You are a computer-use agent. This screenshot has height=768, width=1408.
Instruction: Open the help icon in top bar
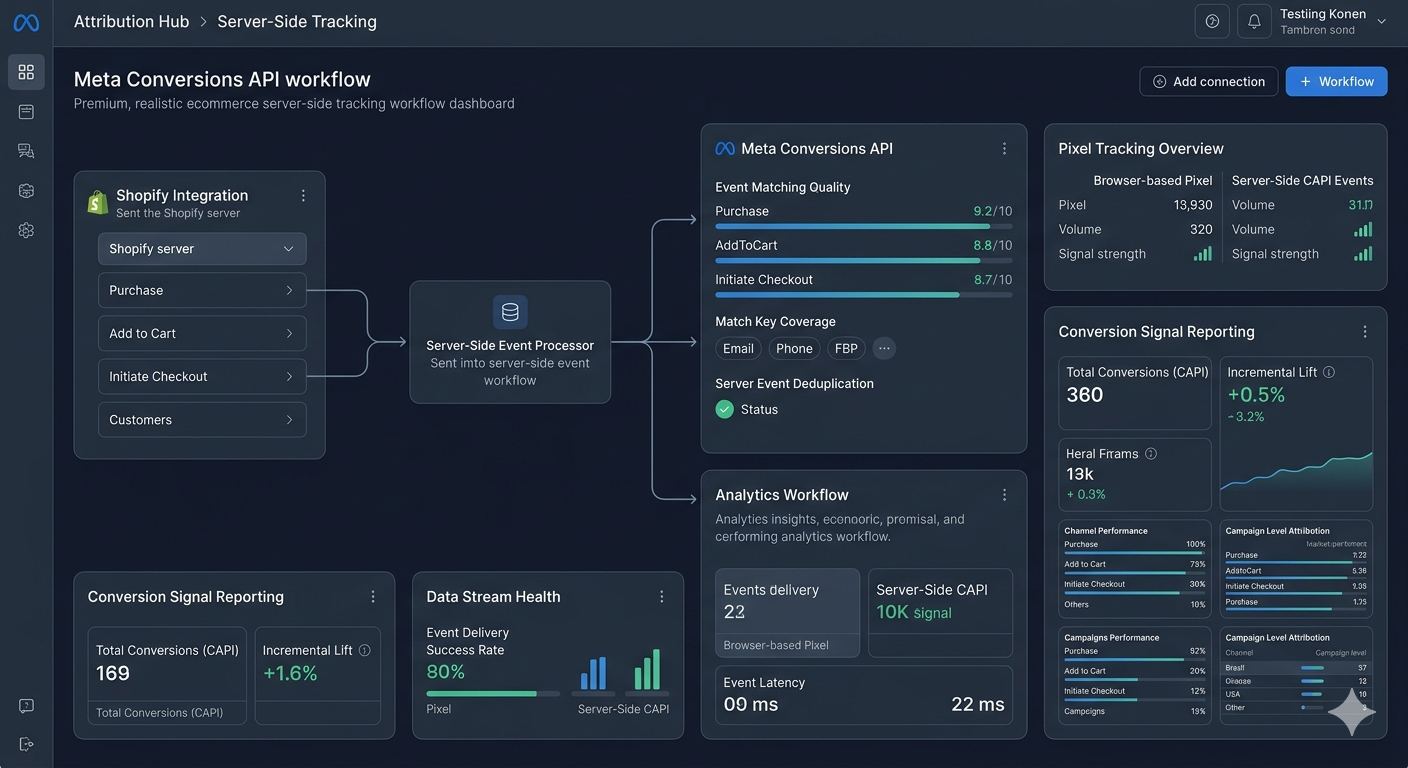click(1212, 21)
